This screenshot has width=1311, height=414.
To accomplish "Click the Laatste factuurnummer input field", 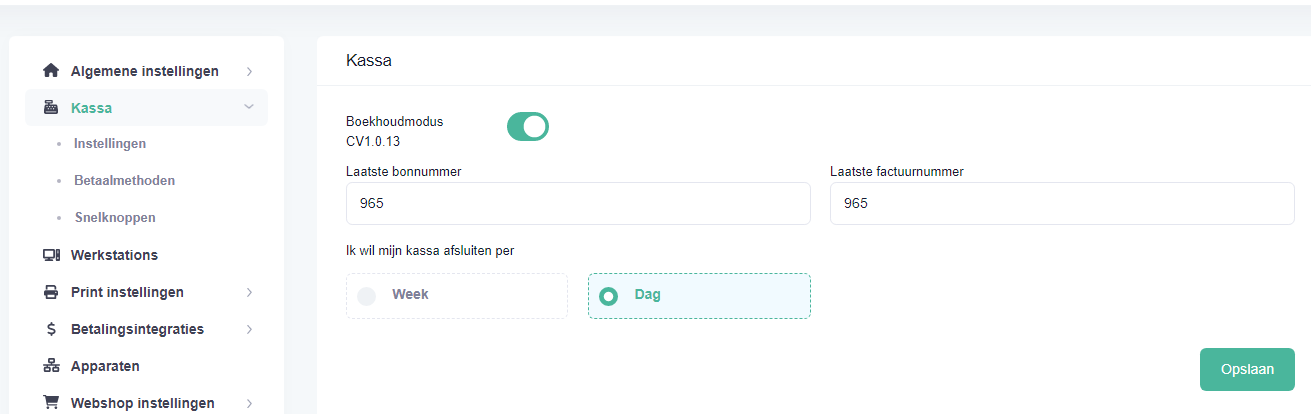I will click(1062, 203).
